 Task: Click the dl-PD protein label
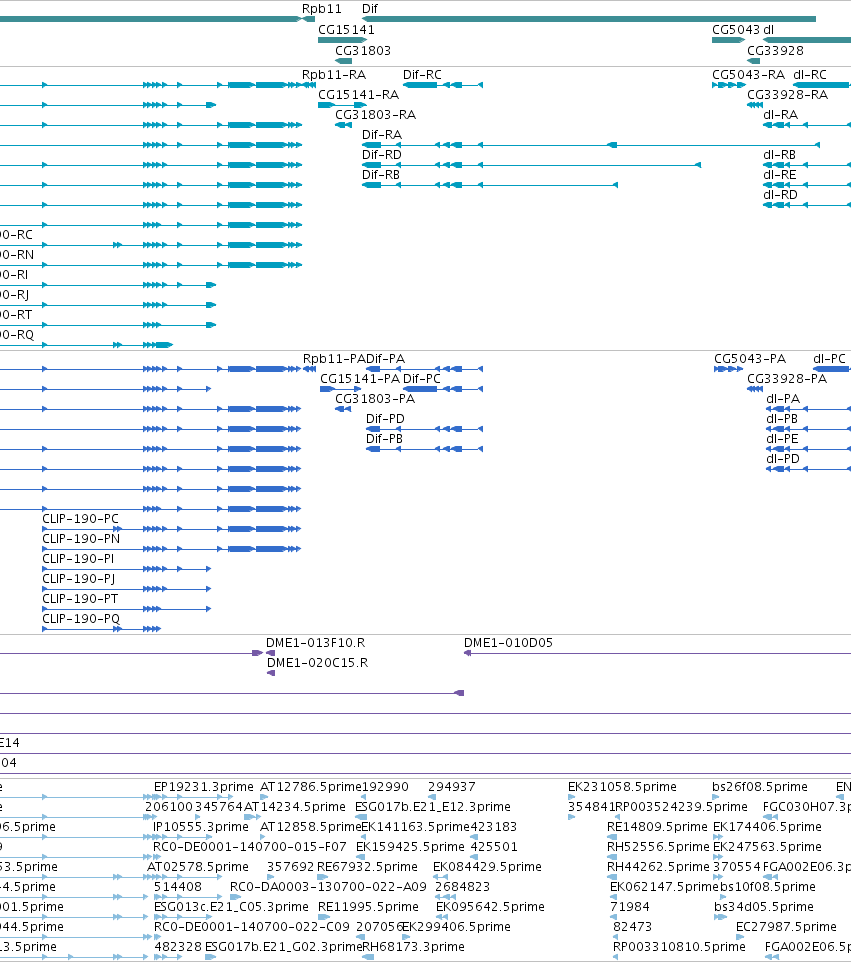click(783, 459)
